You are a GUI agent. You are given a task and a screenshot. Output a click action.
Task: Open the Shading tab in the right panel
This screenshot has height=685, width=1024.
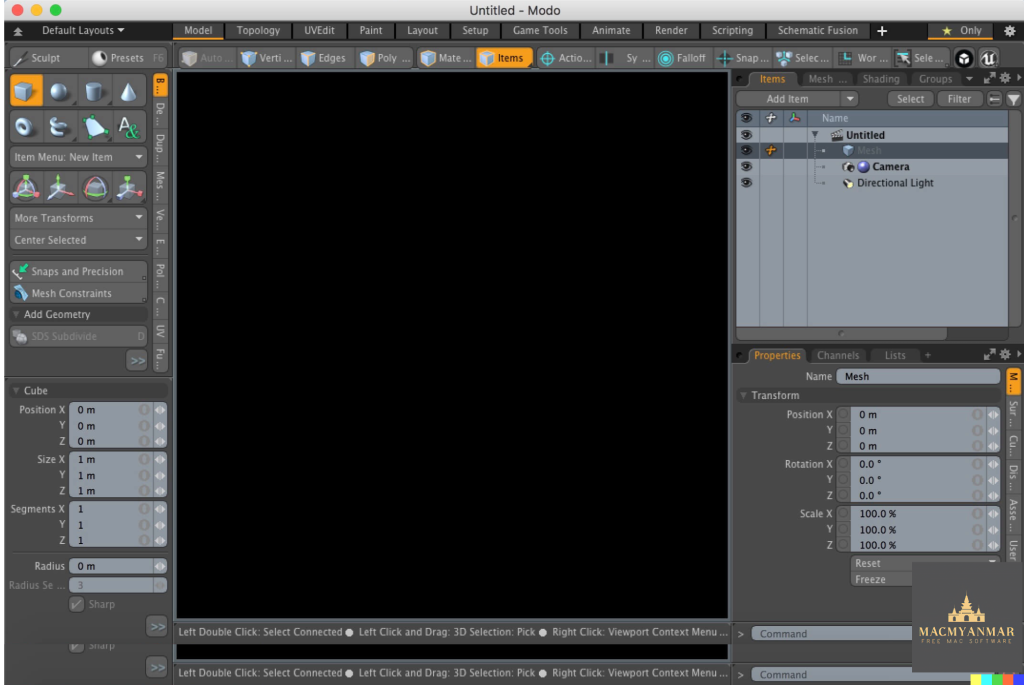click(x=881, y=79)
